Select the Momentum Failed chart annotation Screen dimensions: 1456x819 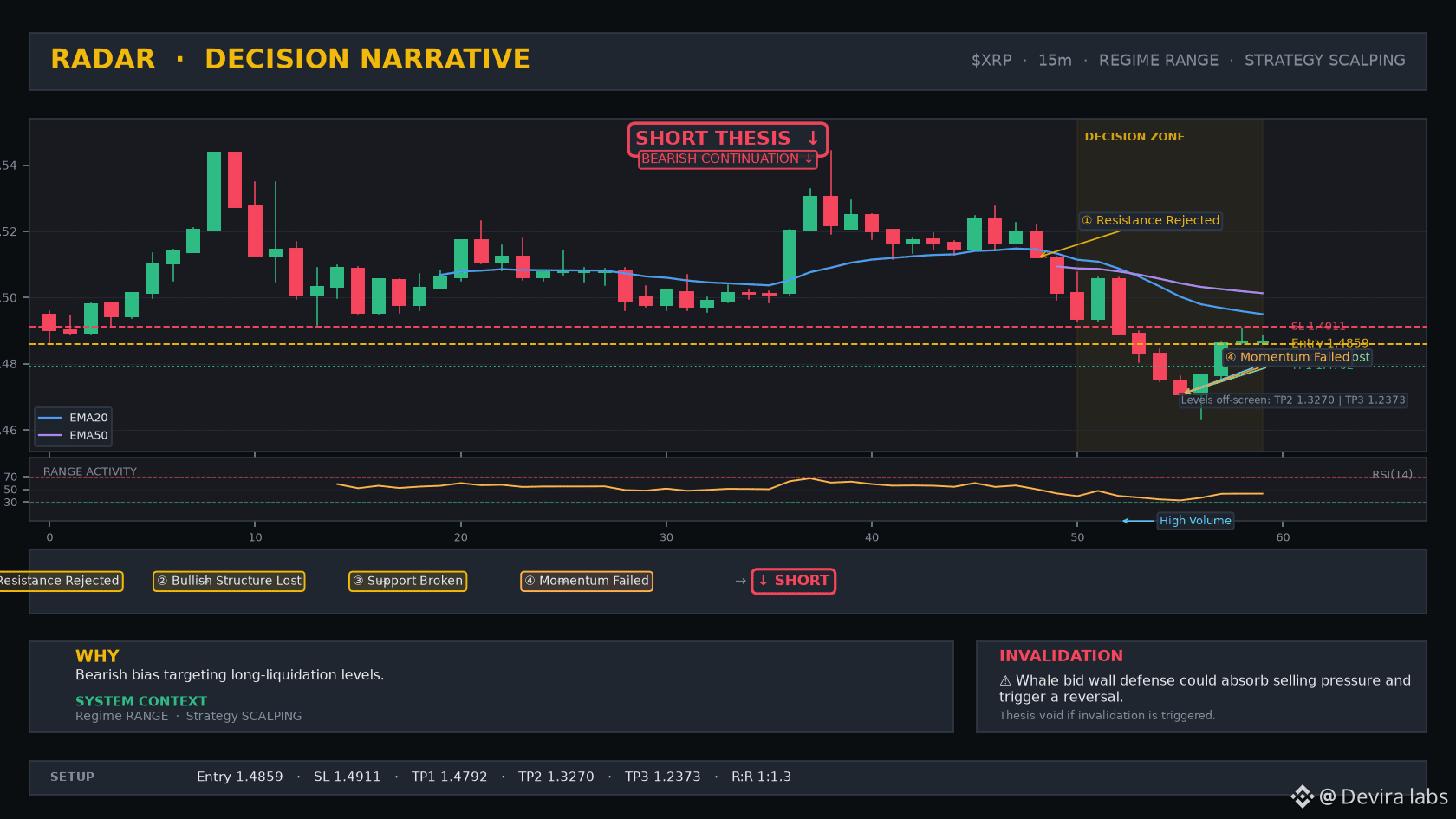tap(1288, 357)
